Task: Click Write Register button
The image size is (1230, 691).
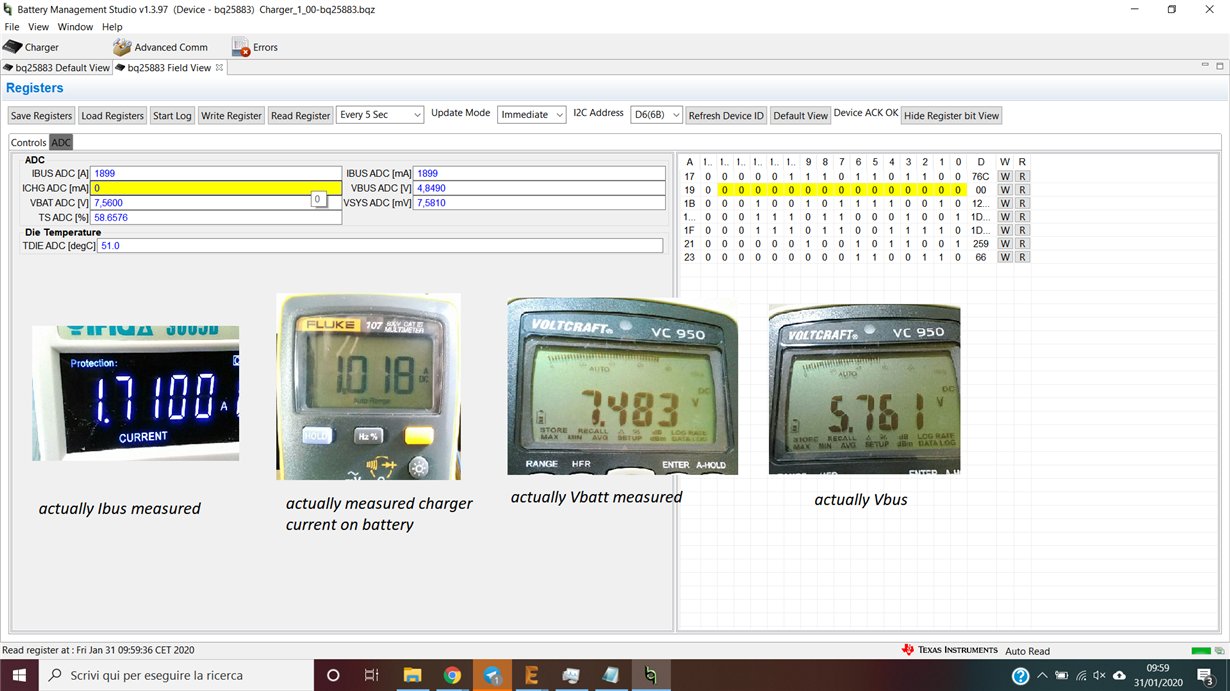Action: pyautogui.click(x=231, y=116)
